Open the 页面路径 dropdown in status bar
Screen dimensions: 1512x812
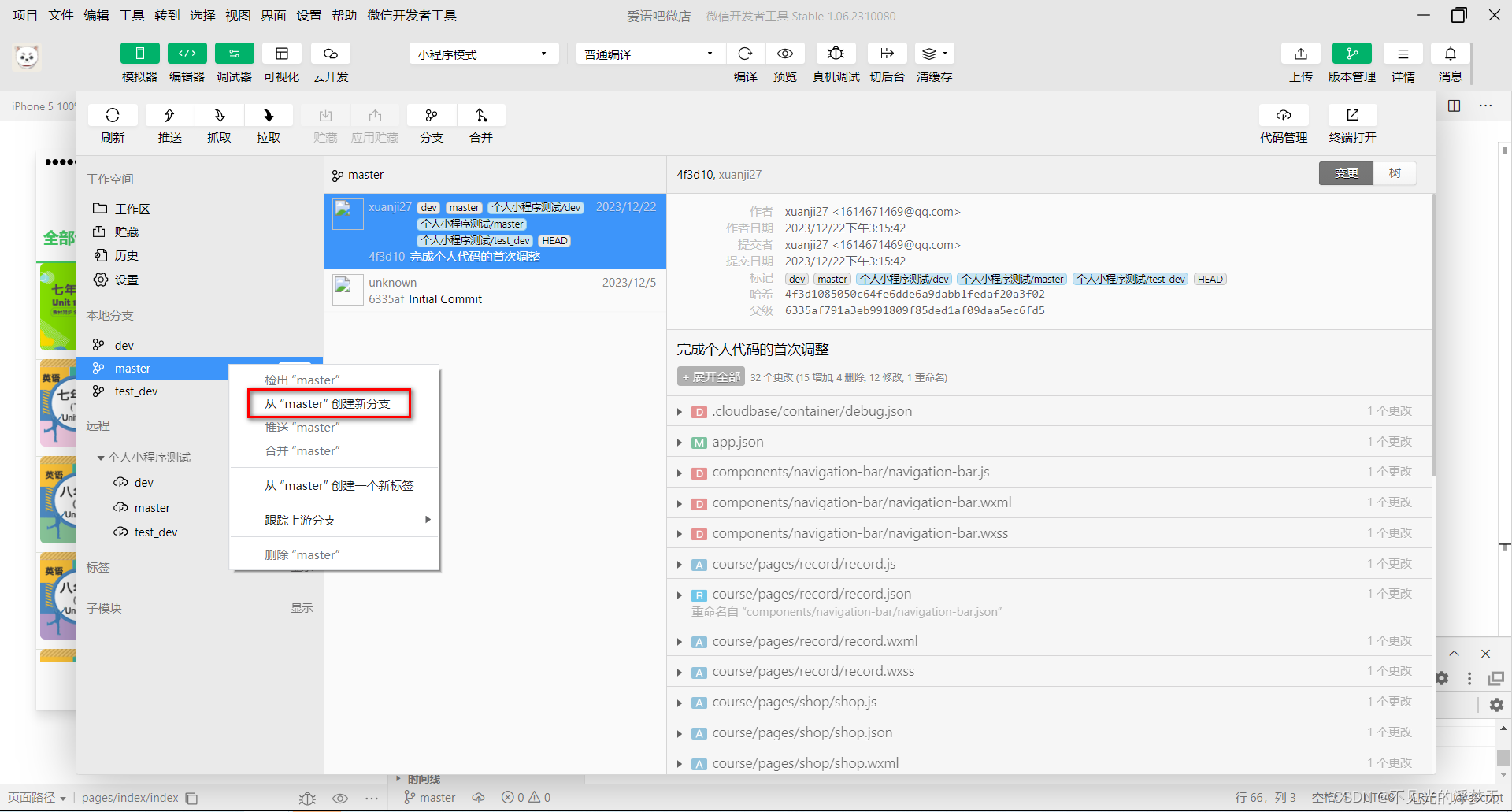(x=37, y=798)
